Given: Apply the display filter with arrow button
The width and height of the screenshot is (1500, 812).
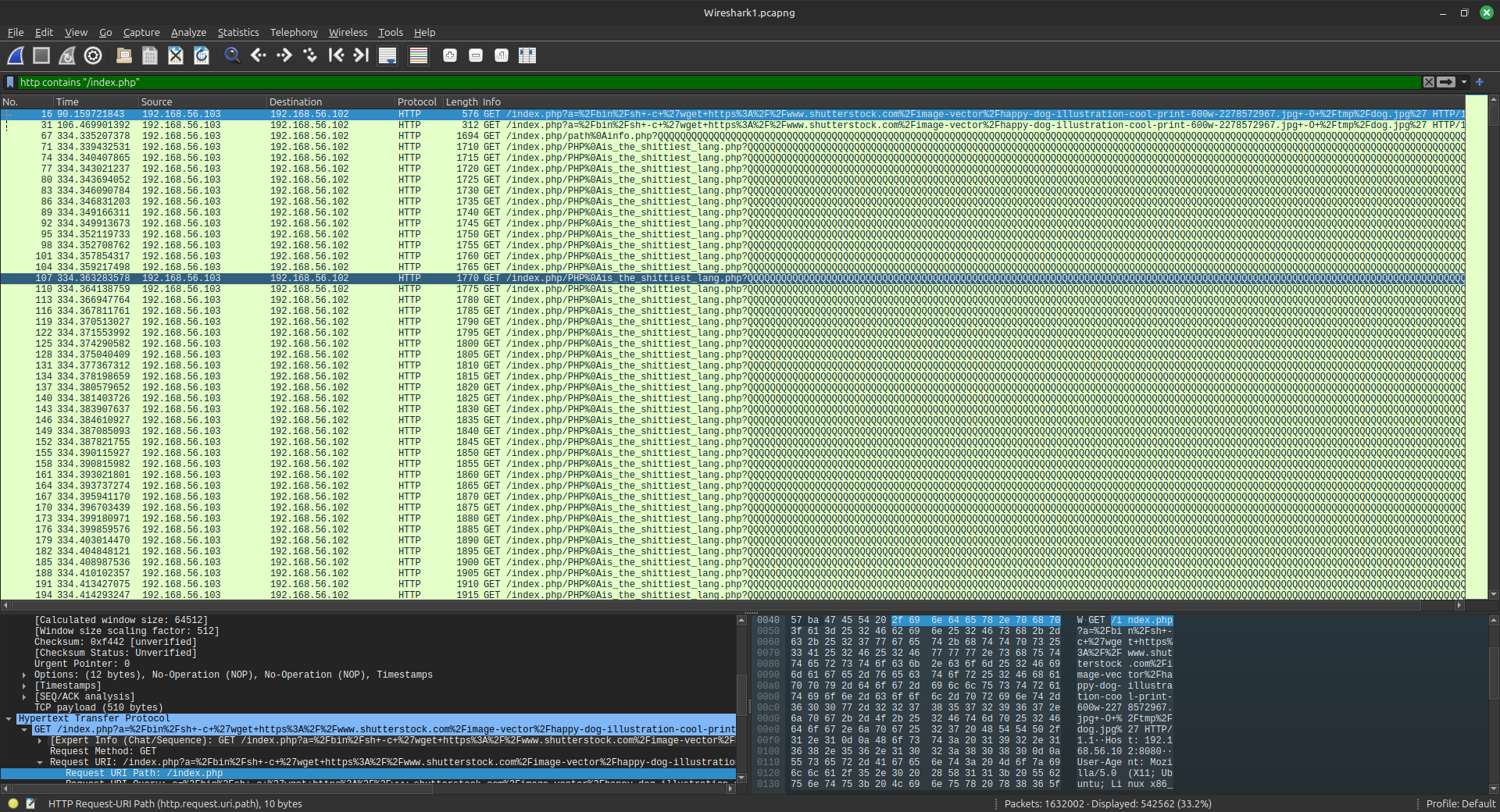Looking at the screenshot, I should [x=1447, y=82].
